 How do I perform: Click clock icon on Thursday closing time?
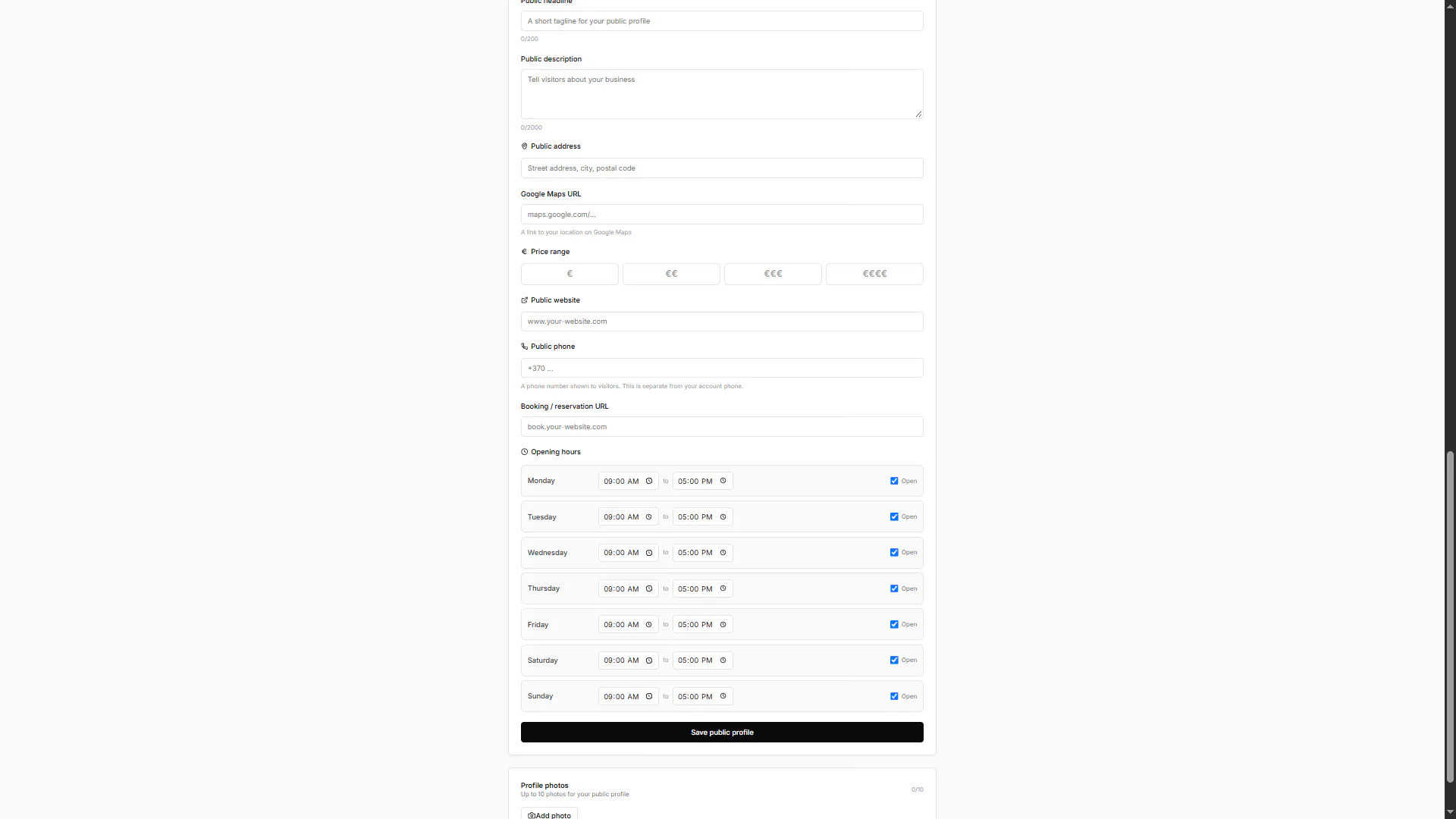[723, 589]
